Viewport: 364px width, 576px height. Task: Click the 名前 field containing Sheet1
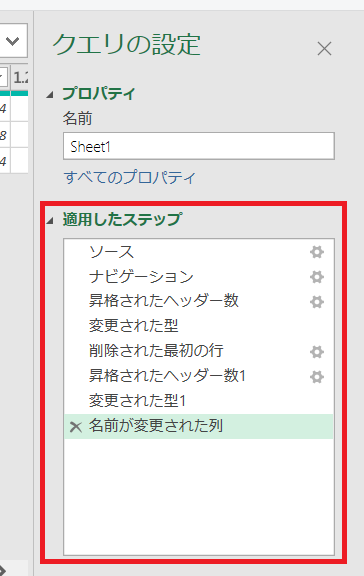tap(199, 146)
